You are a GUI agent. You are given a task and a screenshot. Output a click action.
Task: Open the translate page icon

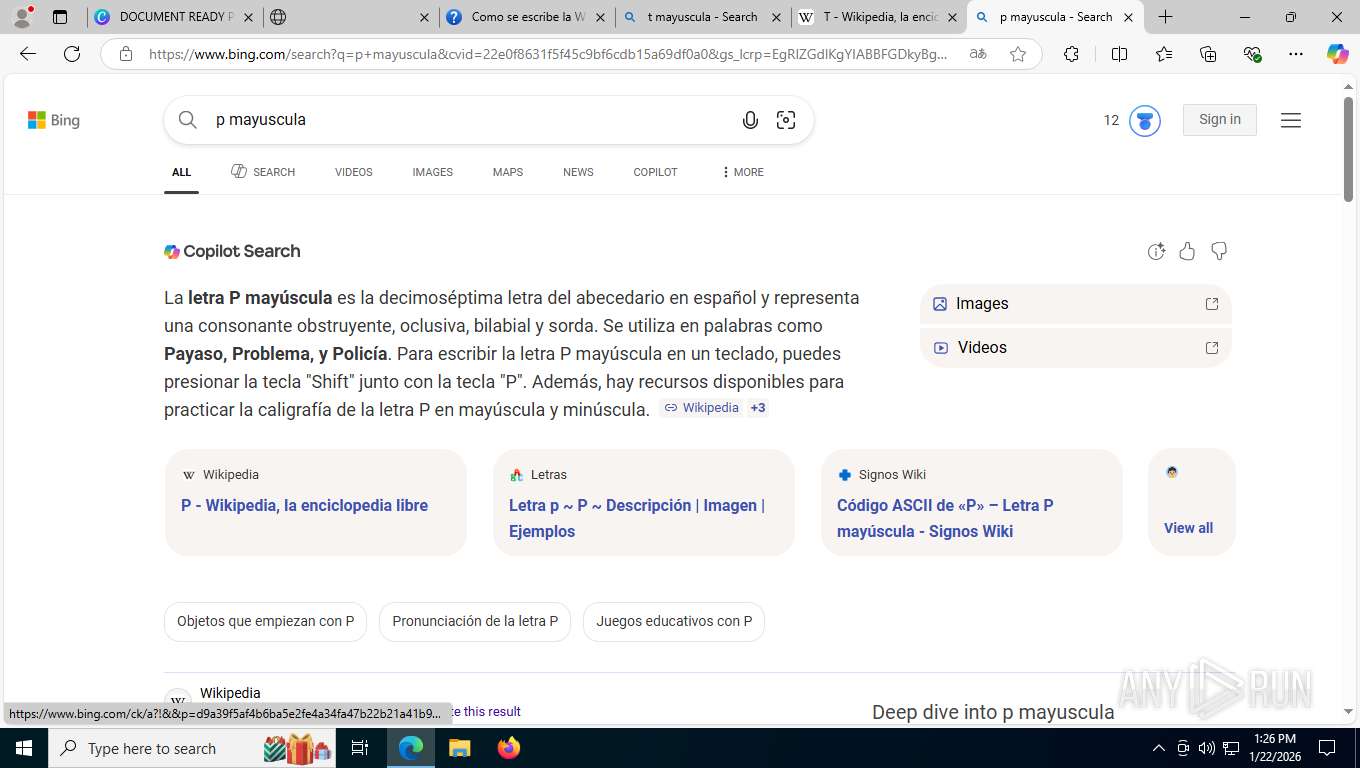[x=978, y=54]
